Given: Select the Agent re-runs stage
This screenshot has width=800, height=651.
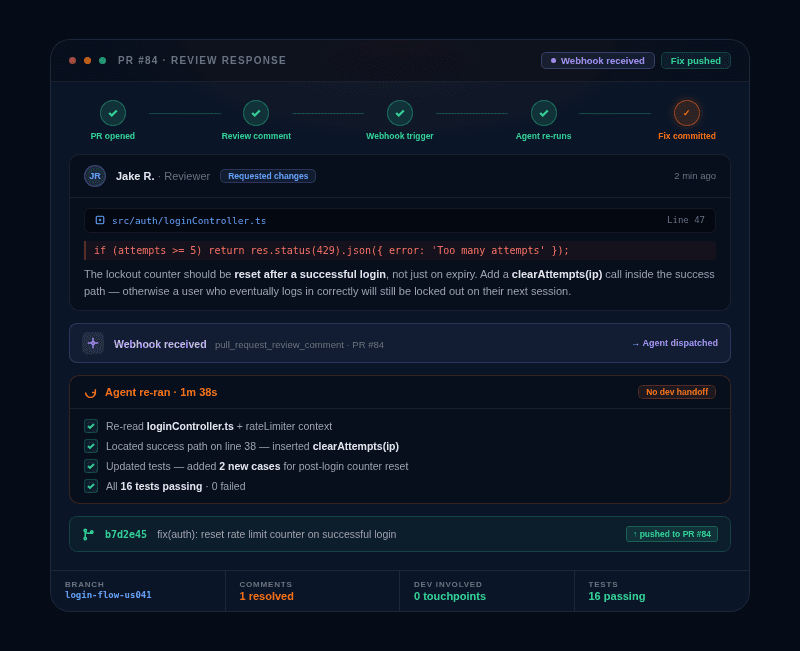Looking at the screenshot, I should [543, 113].
